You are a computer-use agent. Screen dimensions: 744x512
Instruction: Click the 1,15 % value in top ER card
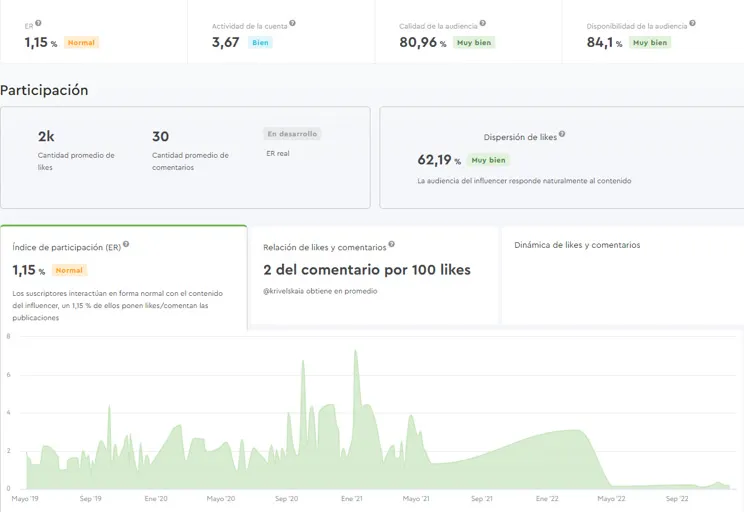41,42
